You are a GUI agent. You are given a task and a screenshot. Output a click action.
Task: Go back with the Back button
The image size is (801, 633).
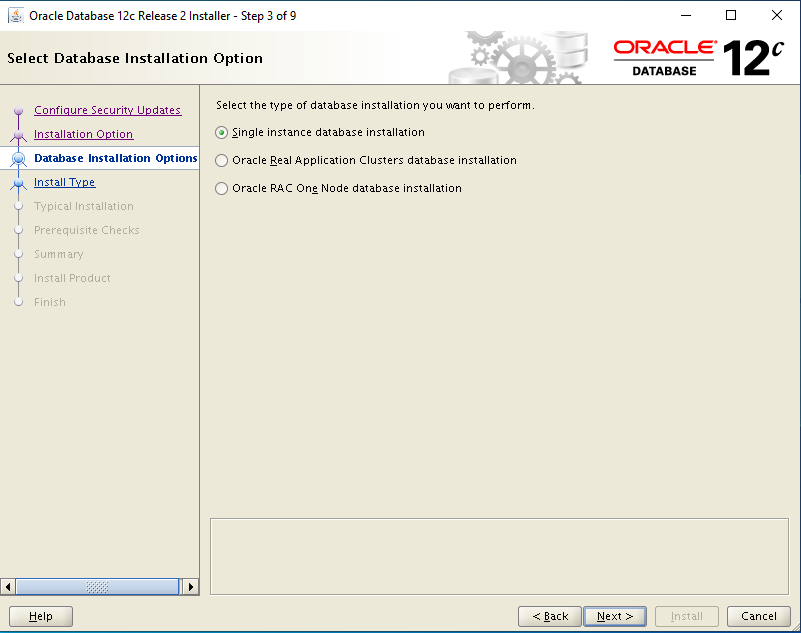click(550, 616)
